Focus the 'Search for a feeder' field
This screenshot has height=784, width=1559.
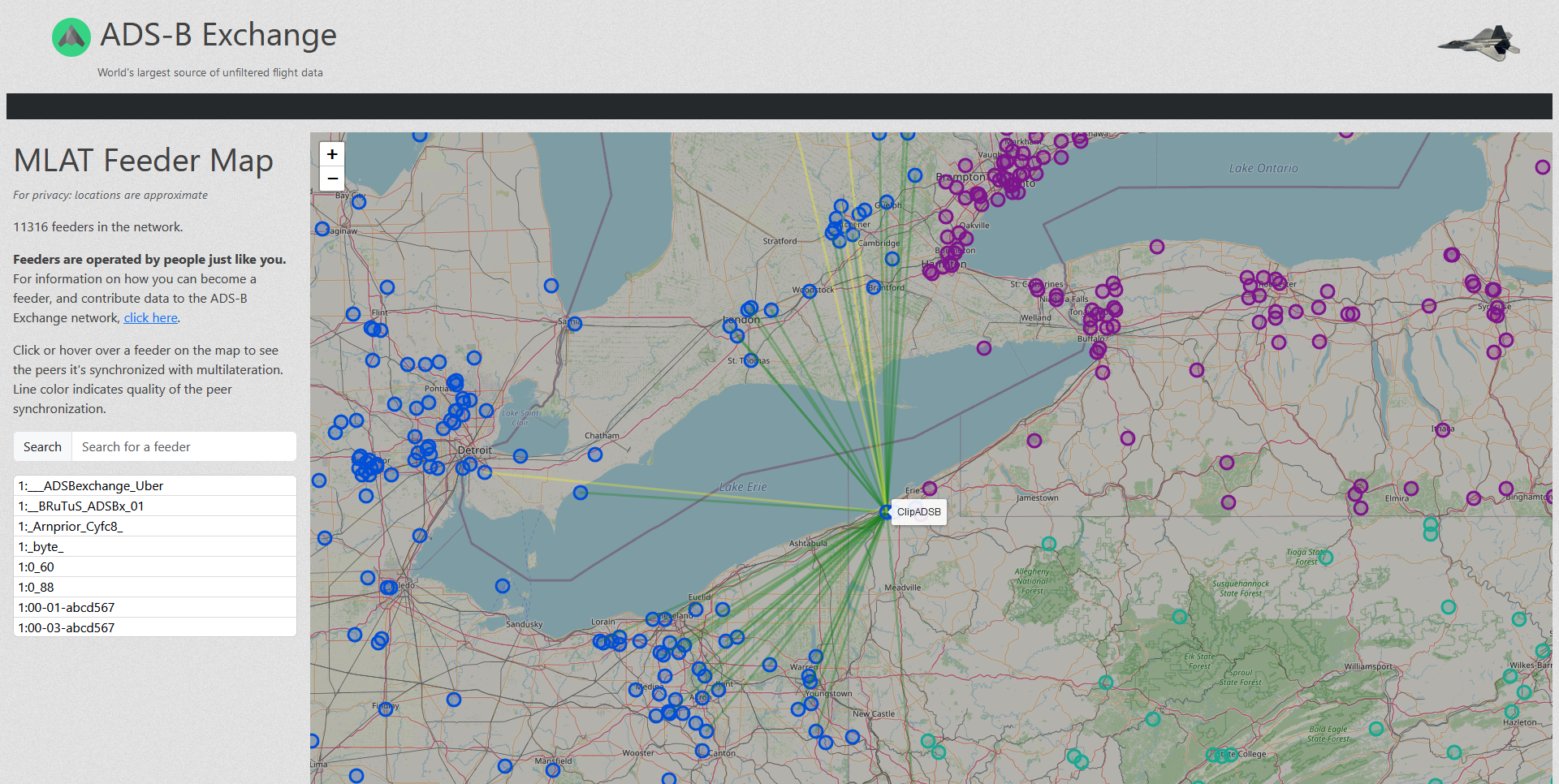coord(184,447)
